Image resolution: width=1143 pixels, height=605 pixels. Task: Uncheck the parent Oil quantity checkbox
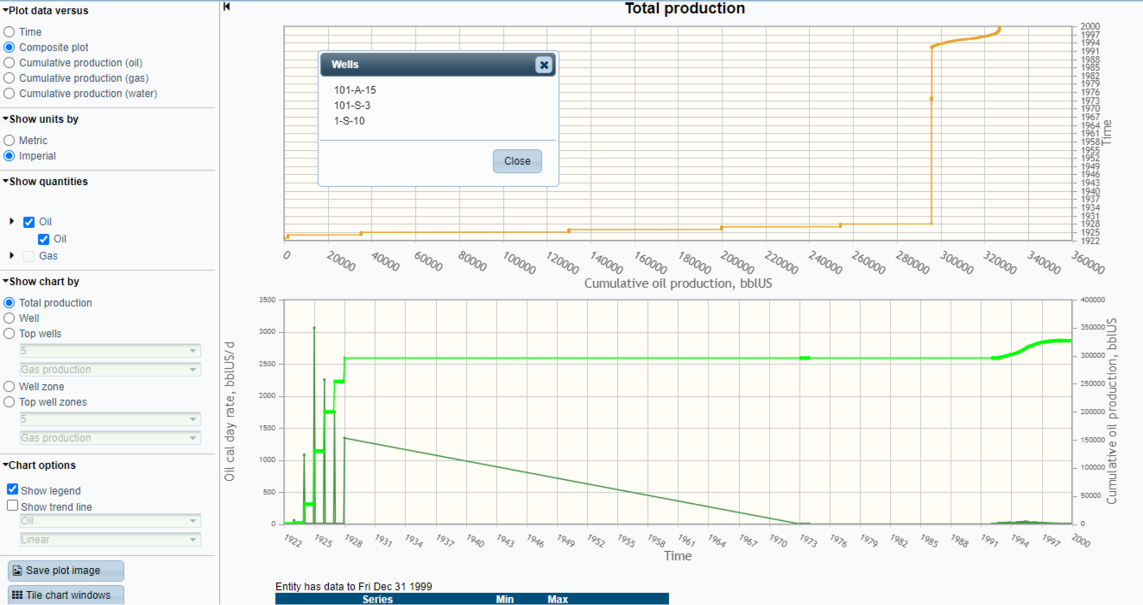point(29,222)
